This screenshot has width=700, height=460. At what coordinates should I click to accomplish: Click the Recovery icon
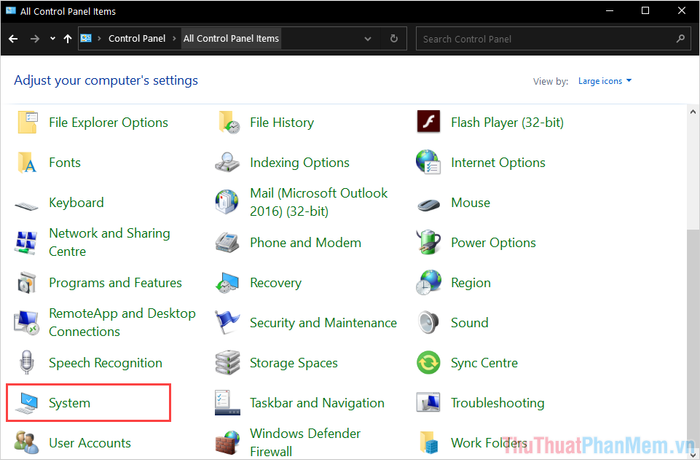[228, 283]
